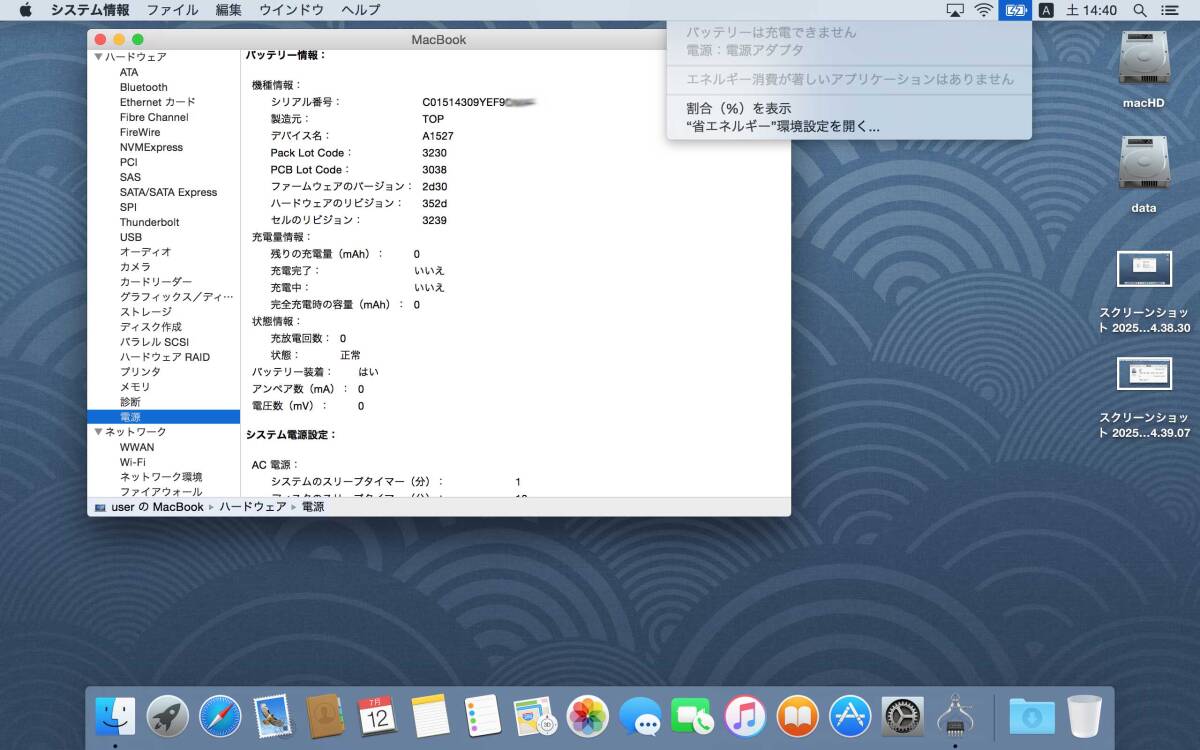Open Reminders icon in the Dock
The image size is (1200, 750).
(483, 716)
